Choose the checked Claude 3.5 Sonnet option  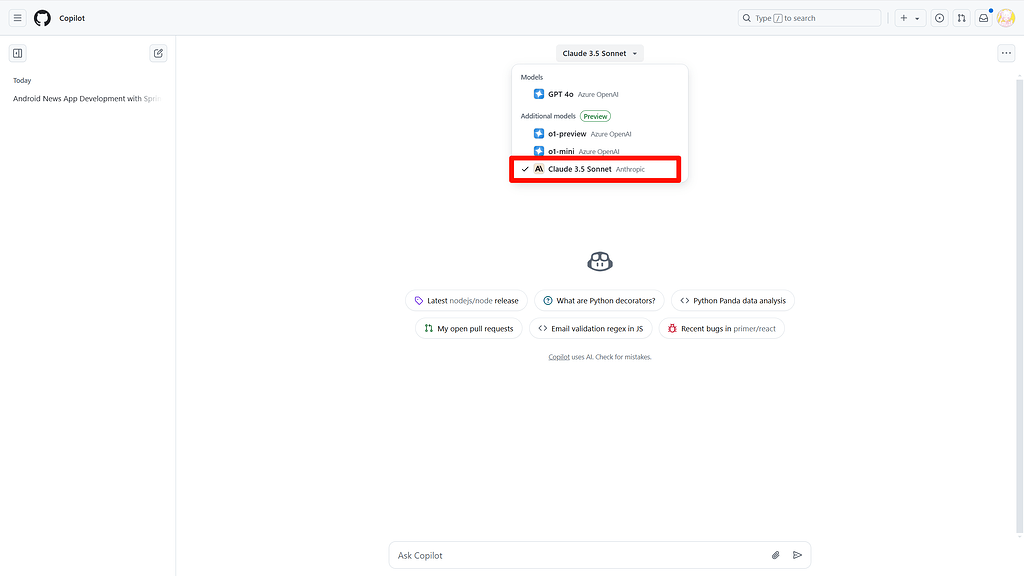[x=595, y=169]
